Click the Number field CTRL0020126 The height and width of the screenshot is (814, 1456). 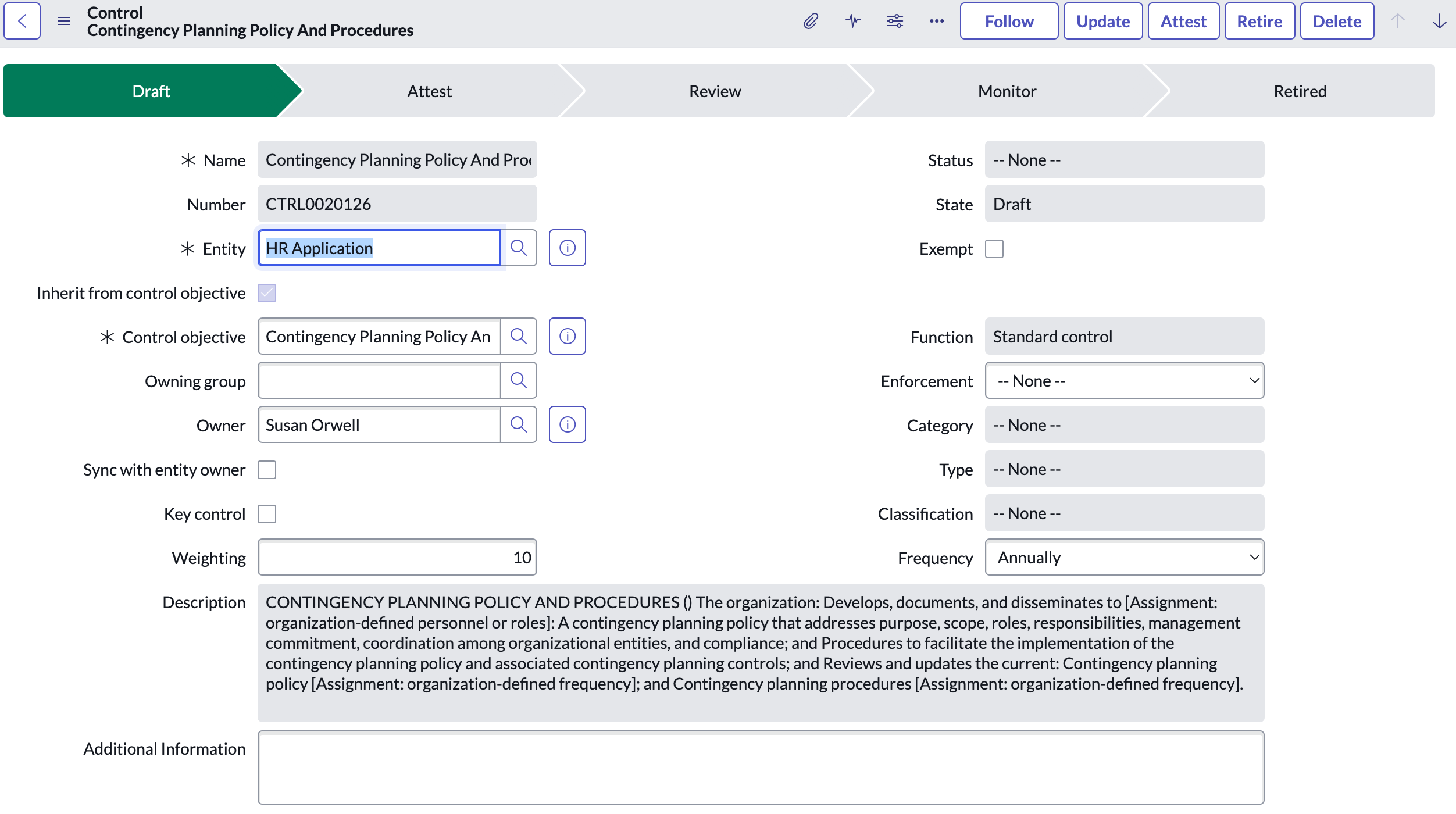[x=397, y=204]
